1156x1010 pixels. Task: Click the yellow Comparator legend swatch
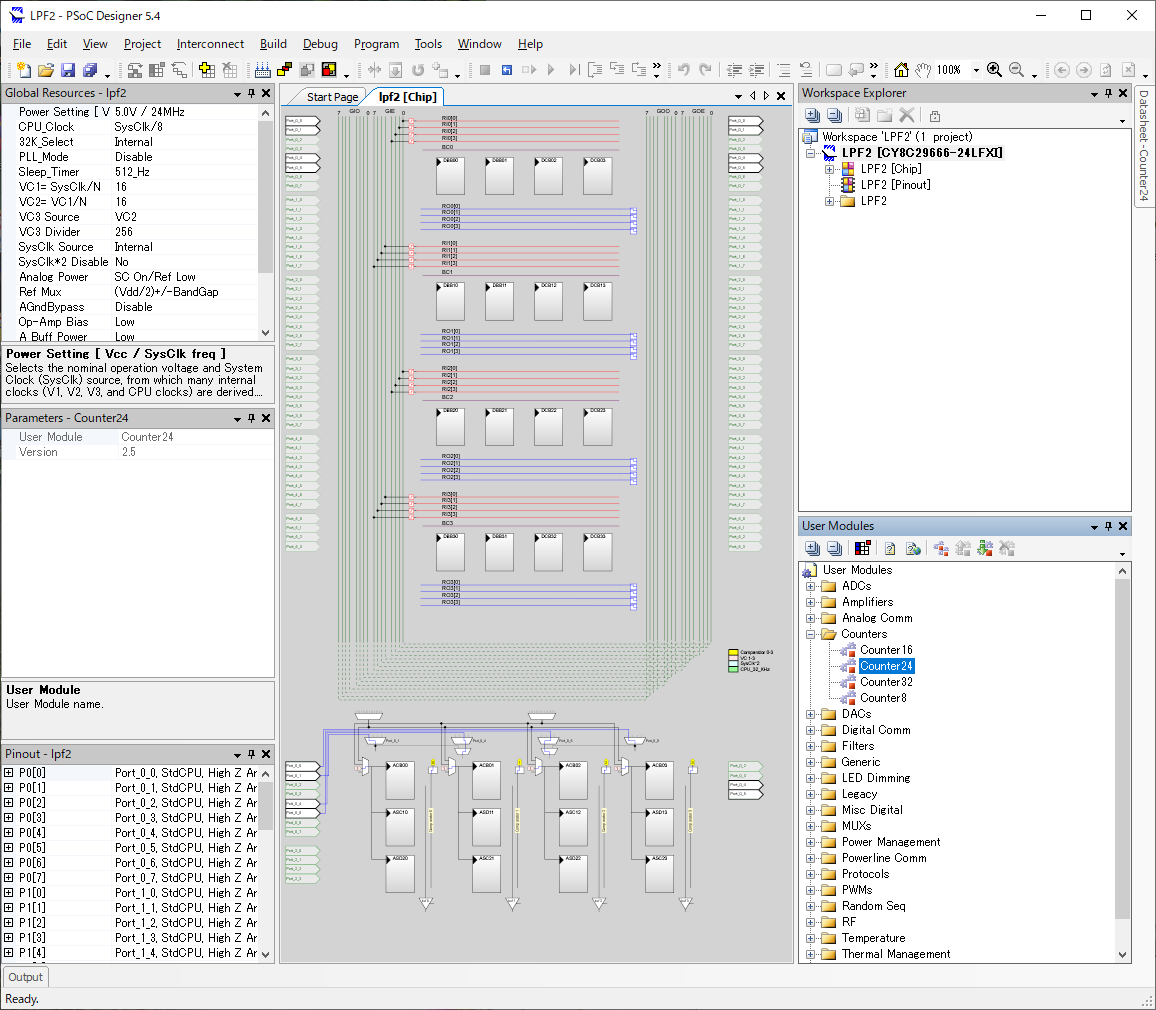point(733,652)
